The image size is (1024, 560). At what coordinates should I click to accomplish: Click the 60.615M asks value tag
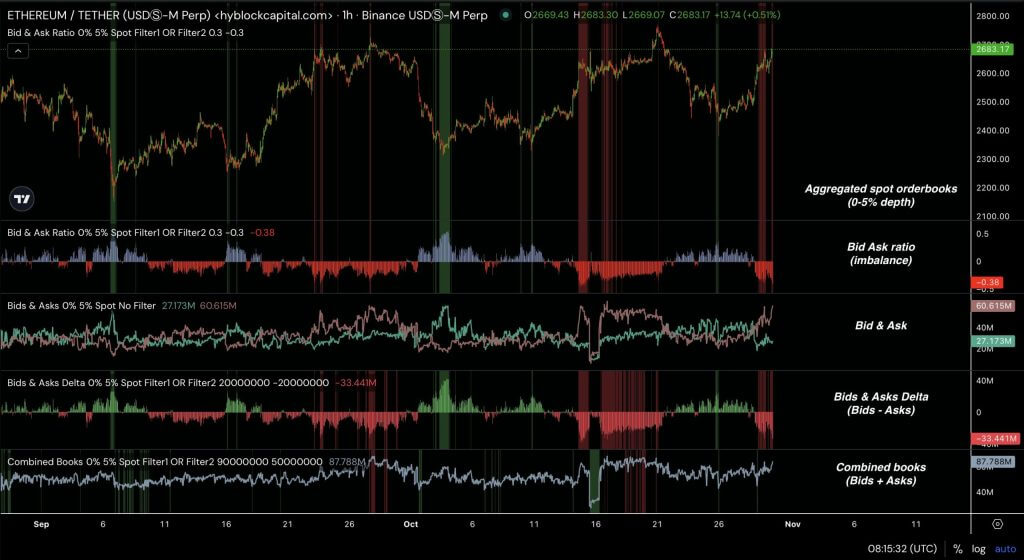[x=993, y=305]
